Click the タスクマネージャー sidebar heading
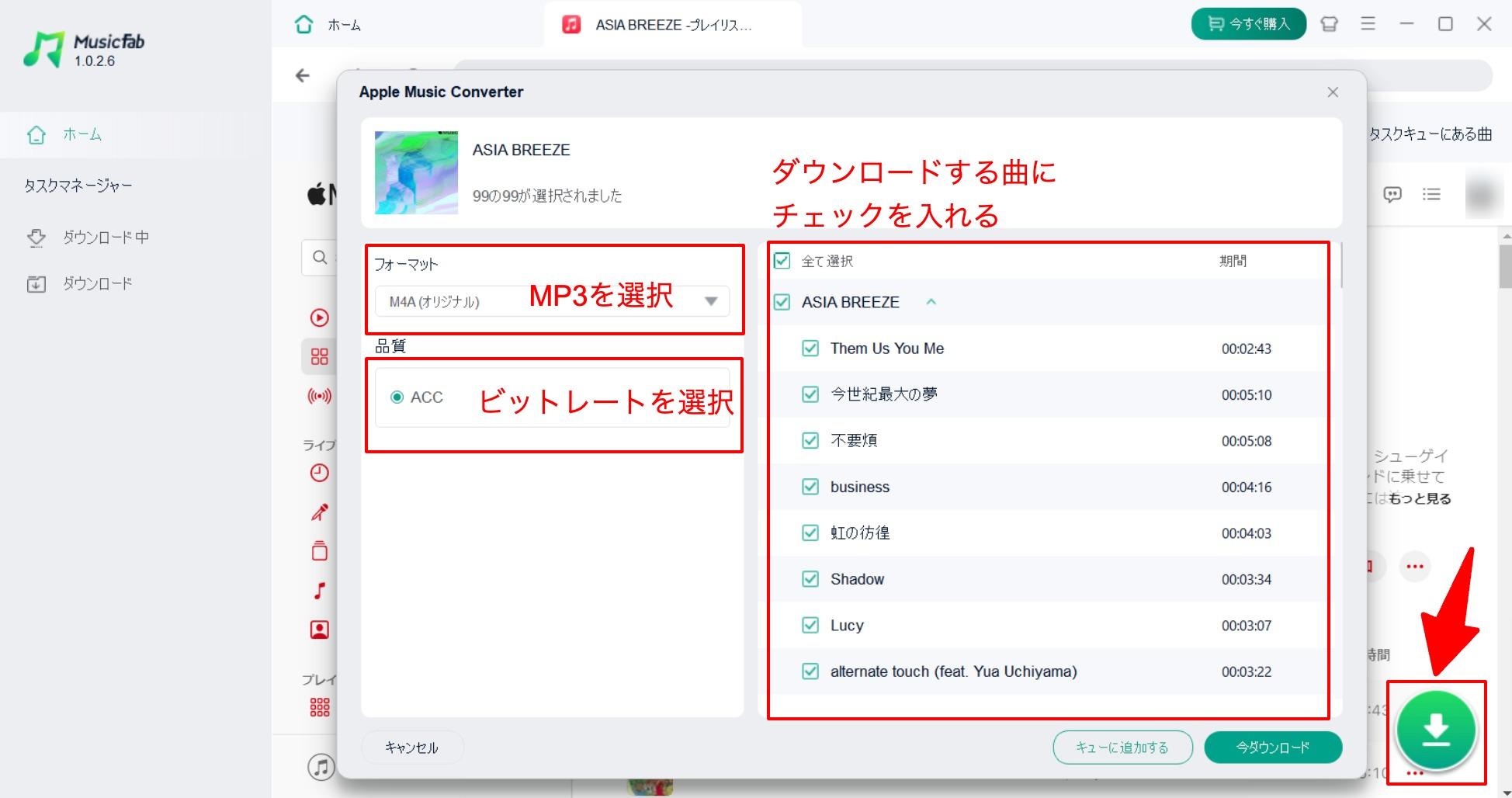 click(x=78, y=186)
